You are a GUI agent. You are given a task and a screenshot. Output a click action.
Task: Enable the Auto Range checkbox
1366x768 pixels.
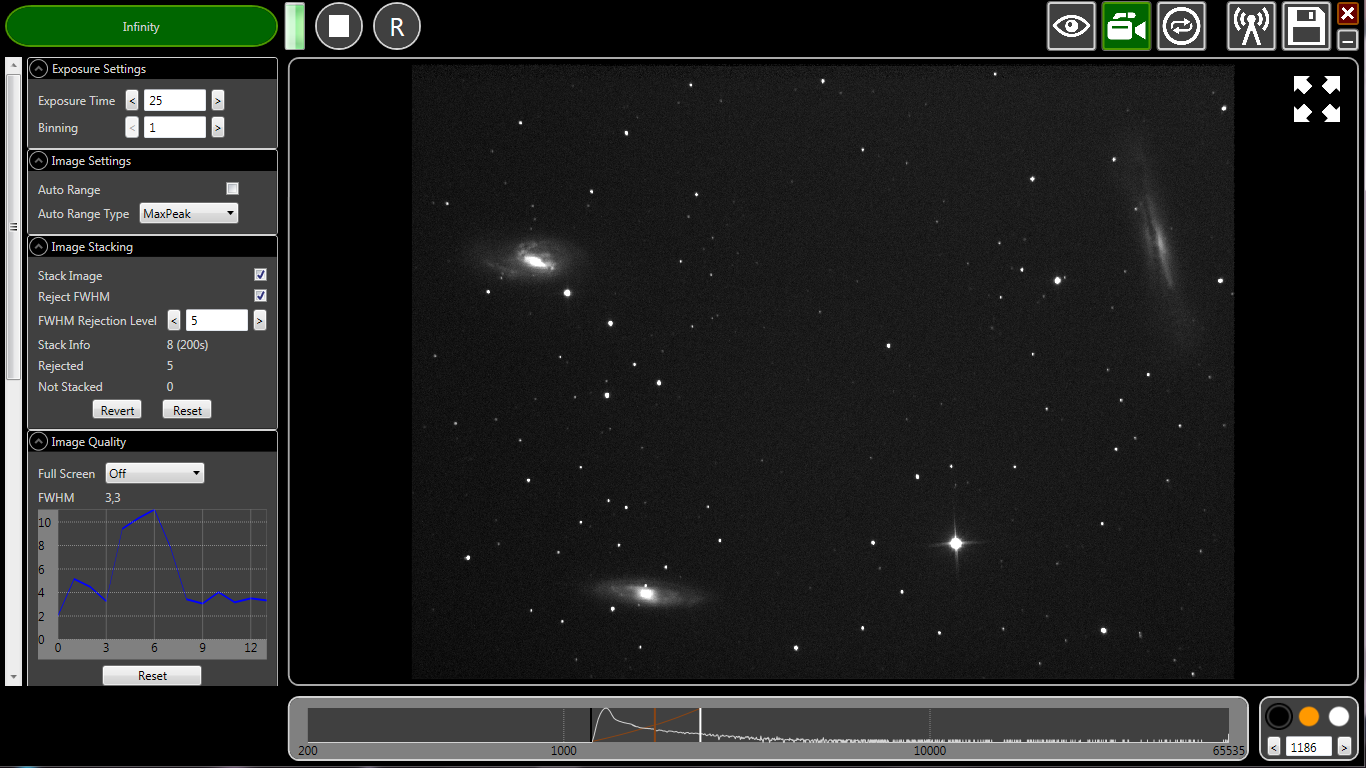point(233,189)
